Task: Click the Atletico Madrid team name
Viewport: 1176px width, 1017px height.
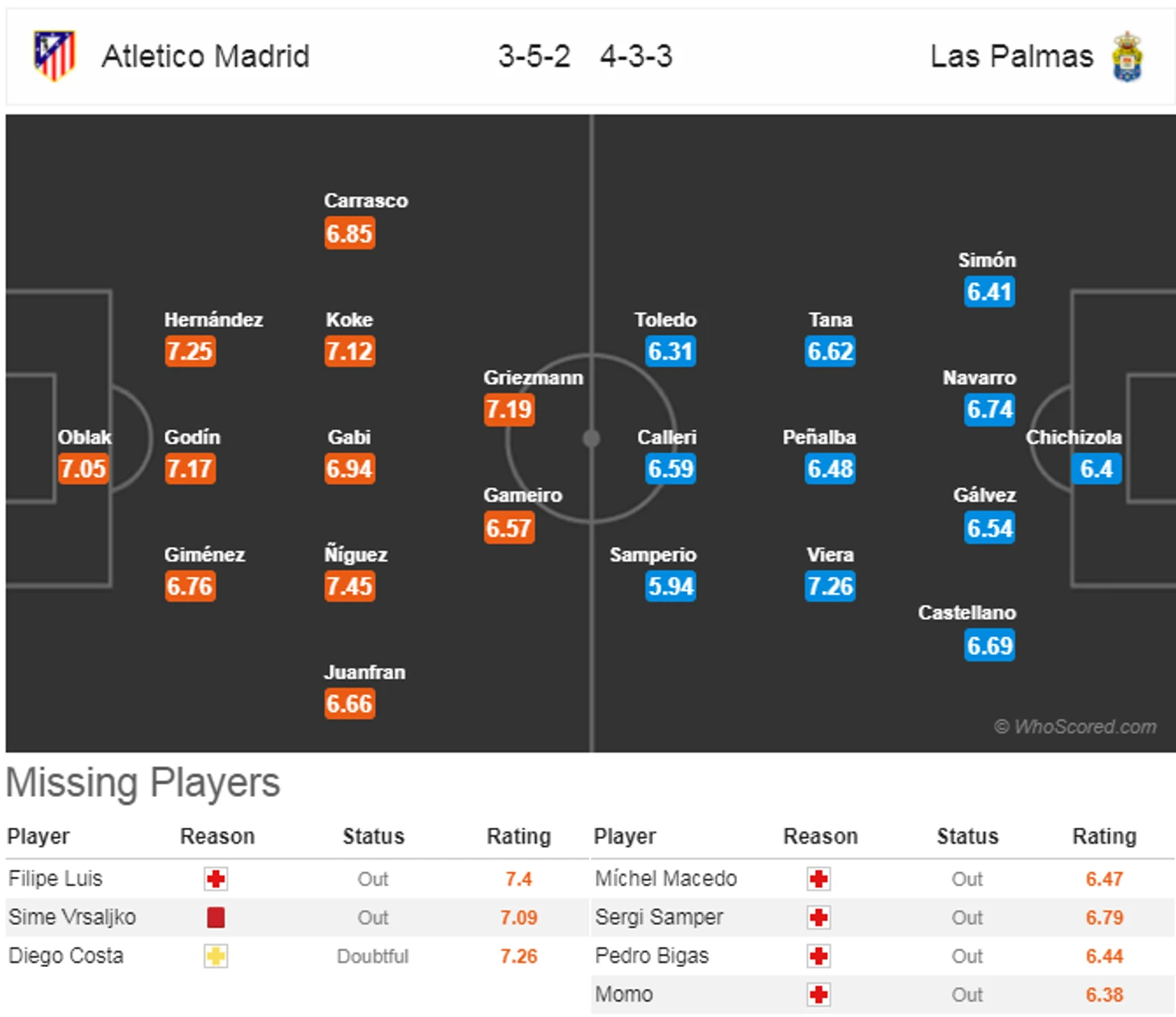Action: point(205,56)
